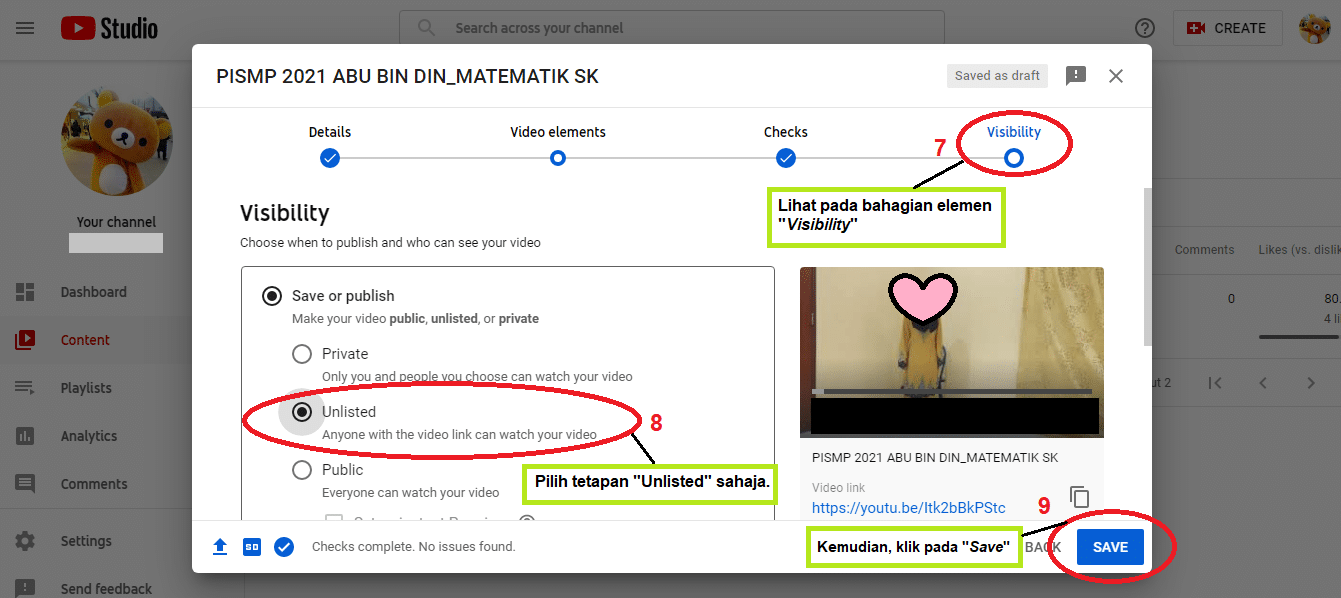The image size is (1341, 598).
Task: Go to the Details step
Action: (x=330, y=157)
